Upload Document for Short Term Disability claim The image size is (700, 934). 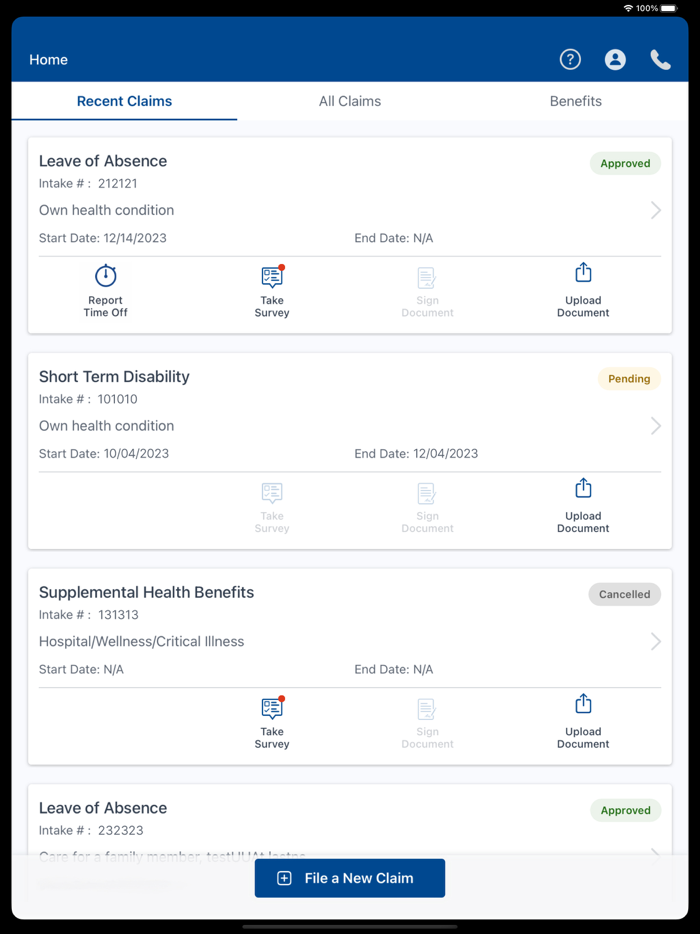583,505
